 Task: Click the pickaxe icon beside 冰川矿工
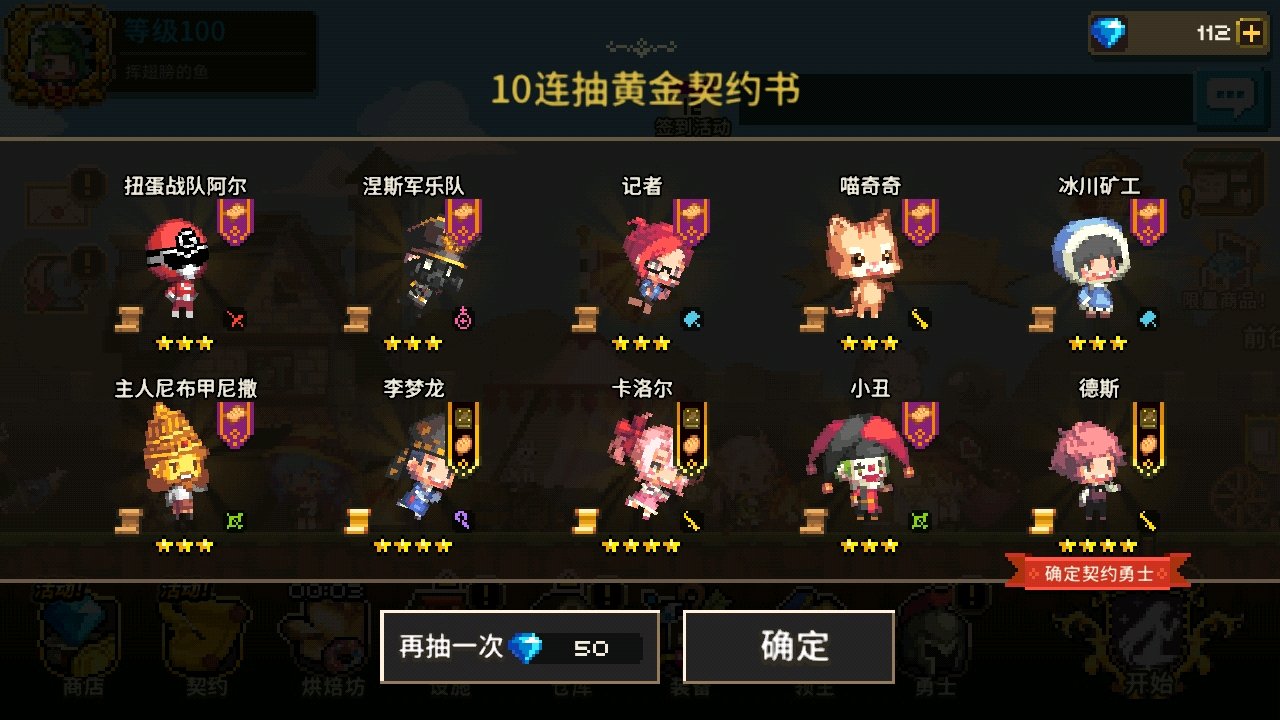click(x=1148, y=320)
